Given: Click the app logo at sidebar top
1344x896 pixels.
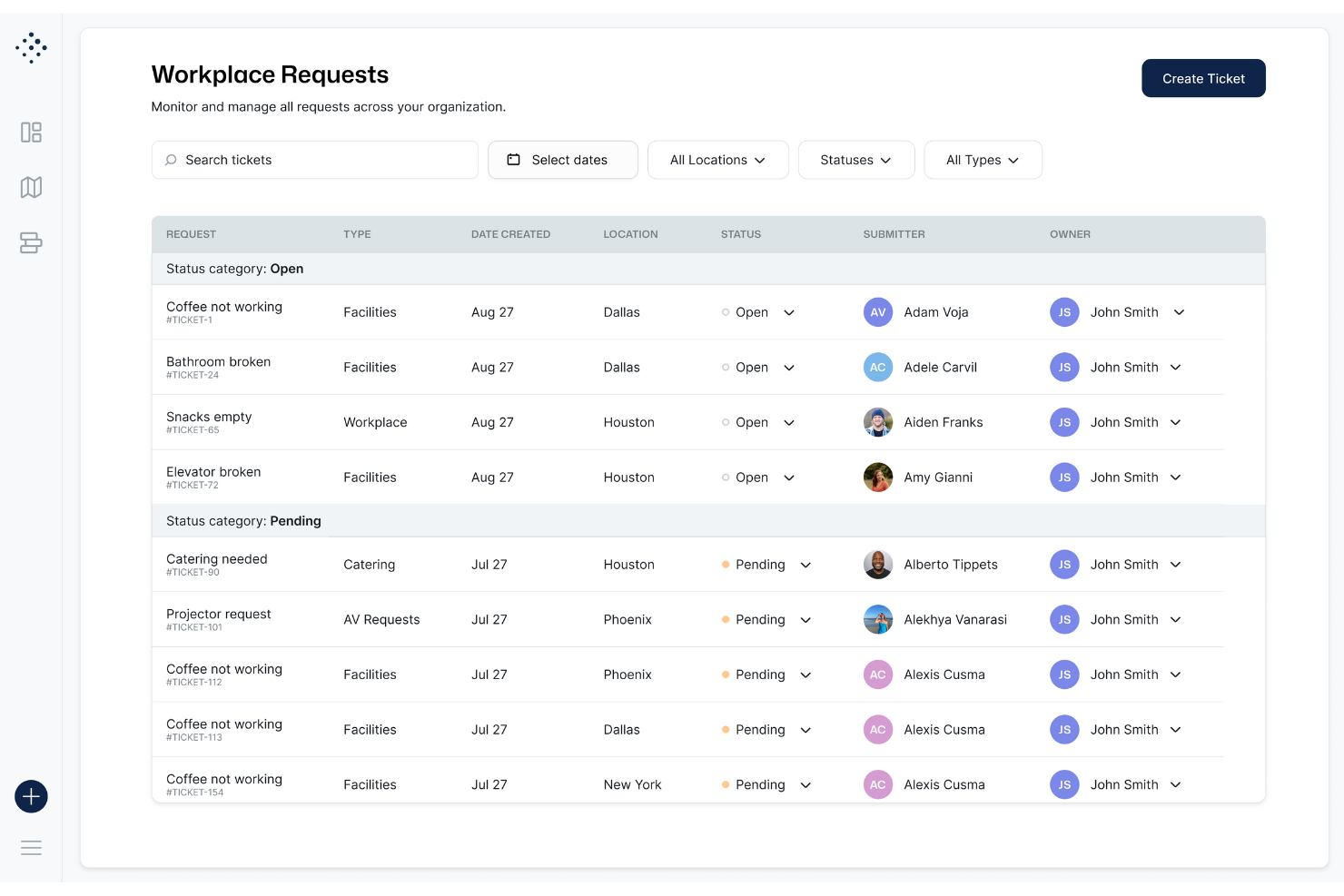Looking at the screenshot, I should pyautogui.click(x=31, y=47).
